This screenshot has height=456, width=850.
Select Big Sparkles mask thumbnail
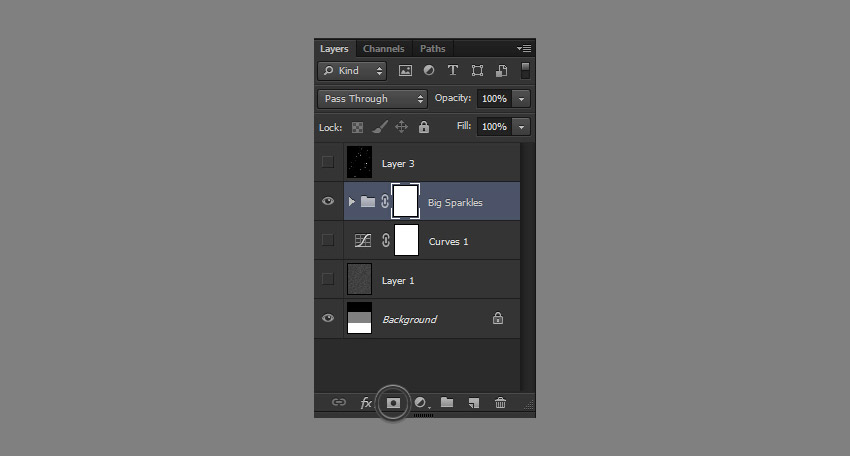point(405,201)
